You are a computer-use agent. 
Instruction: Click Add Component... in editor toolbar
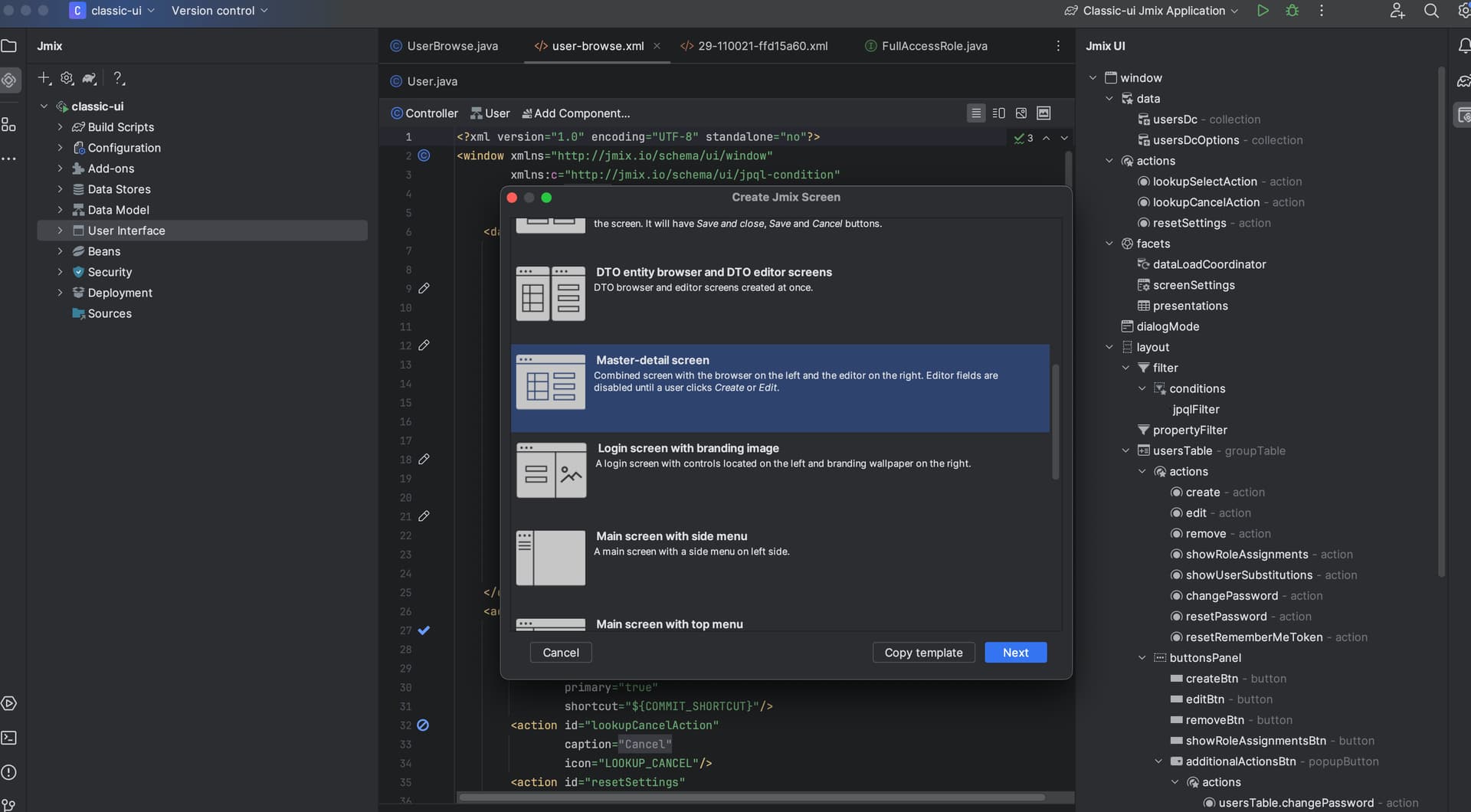(x=575, y=113)
